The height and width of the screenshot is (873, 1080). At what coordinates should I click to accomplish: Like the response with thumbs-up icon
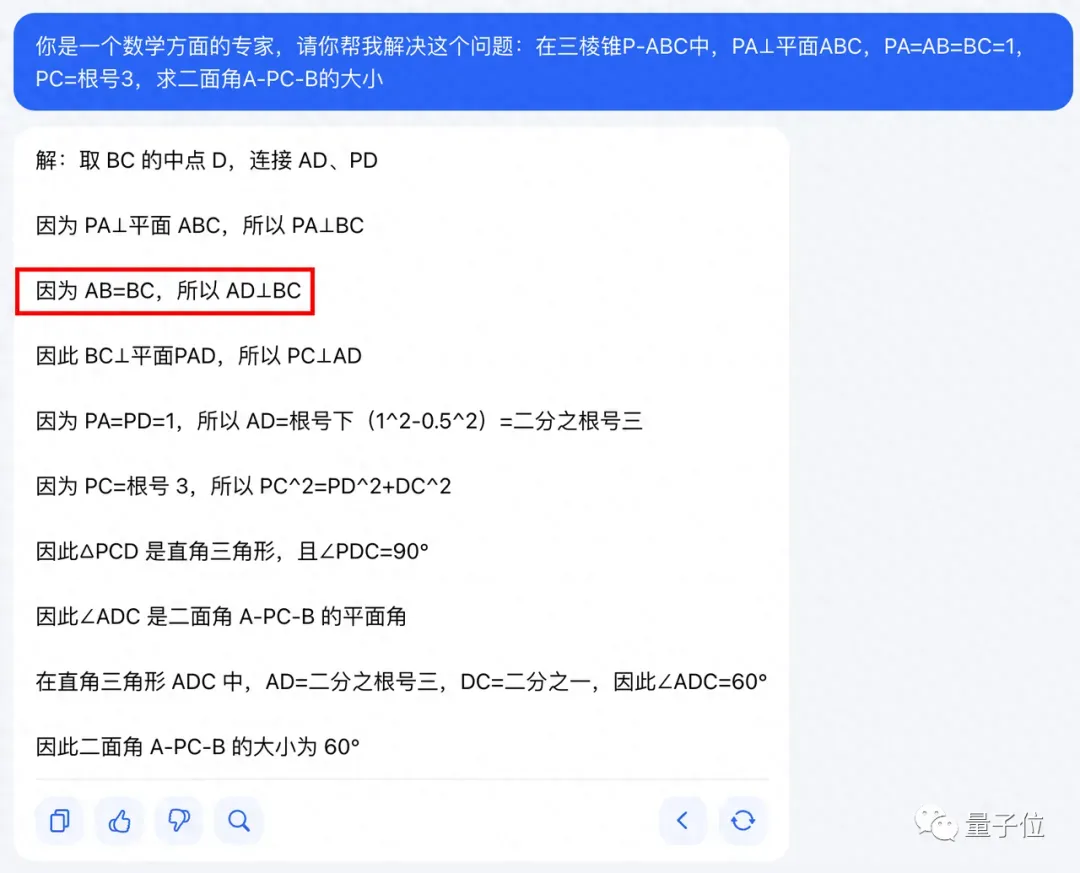coord(119,821)
